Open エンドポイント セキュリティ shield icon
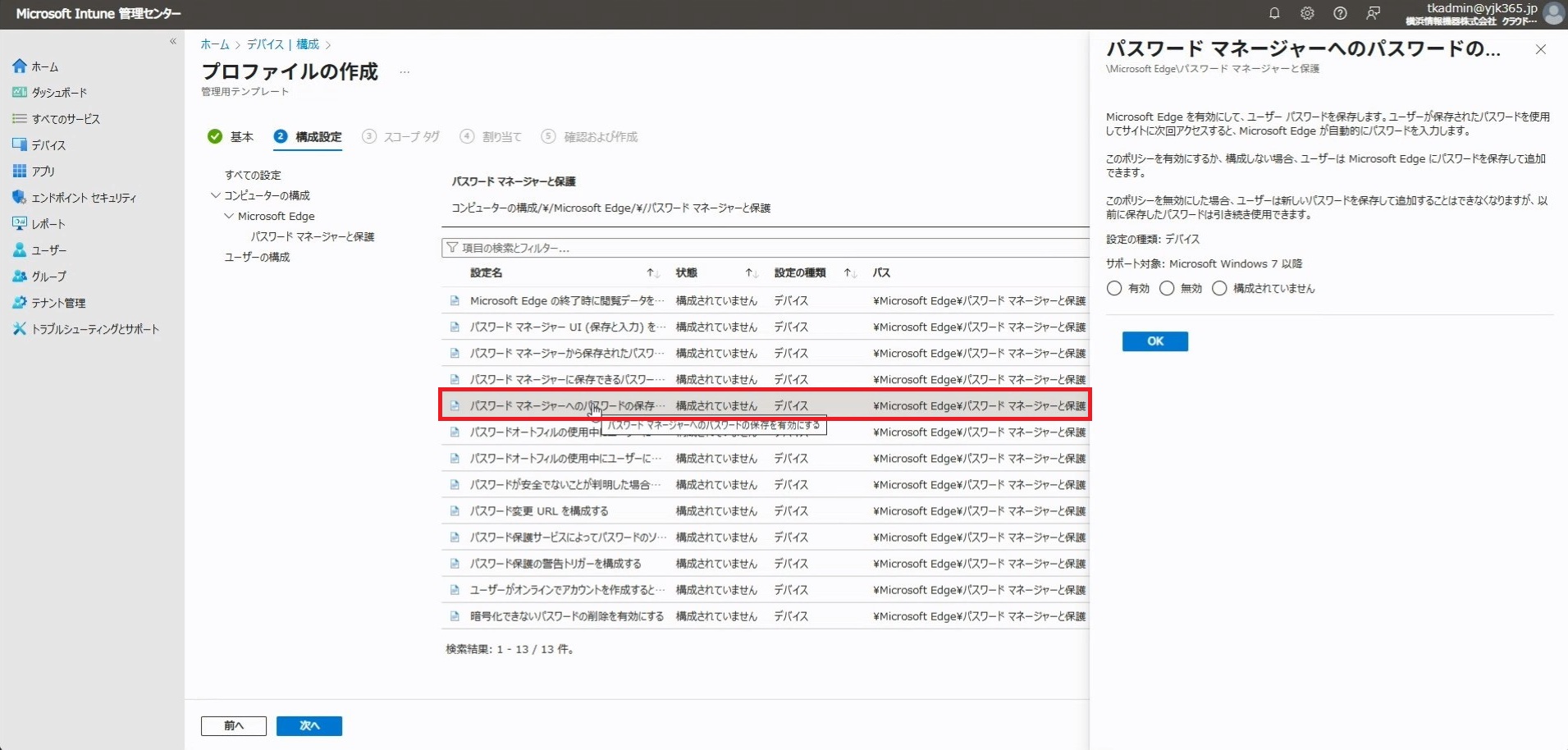This screenshot has width=1568, height=750. click(20, 198)
